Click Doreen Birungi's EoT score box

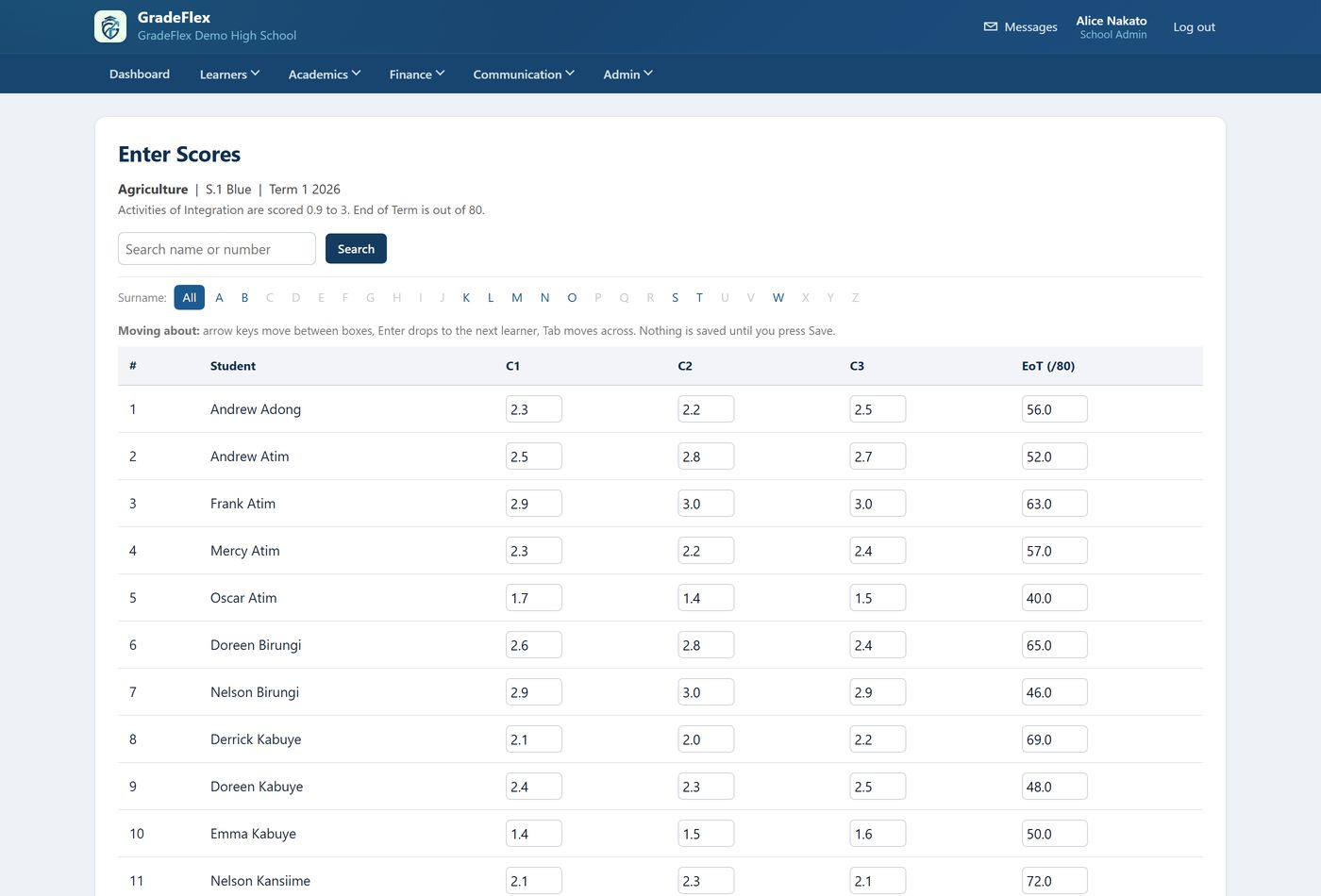pyautogui.click(x=1055, y=644)
